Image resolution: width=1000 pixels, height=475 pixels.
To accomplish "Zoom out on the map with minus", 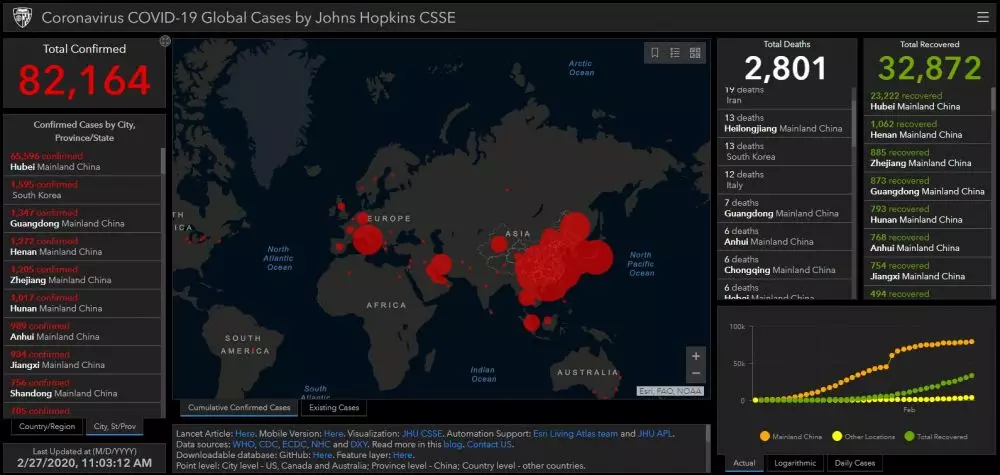I will coord(696,374).
